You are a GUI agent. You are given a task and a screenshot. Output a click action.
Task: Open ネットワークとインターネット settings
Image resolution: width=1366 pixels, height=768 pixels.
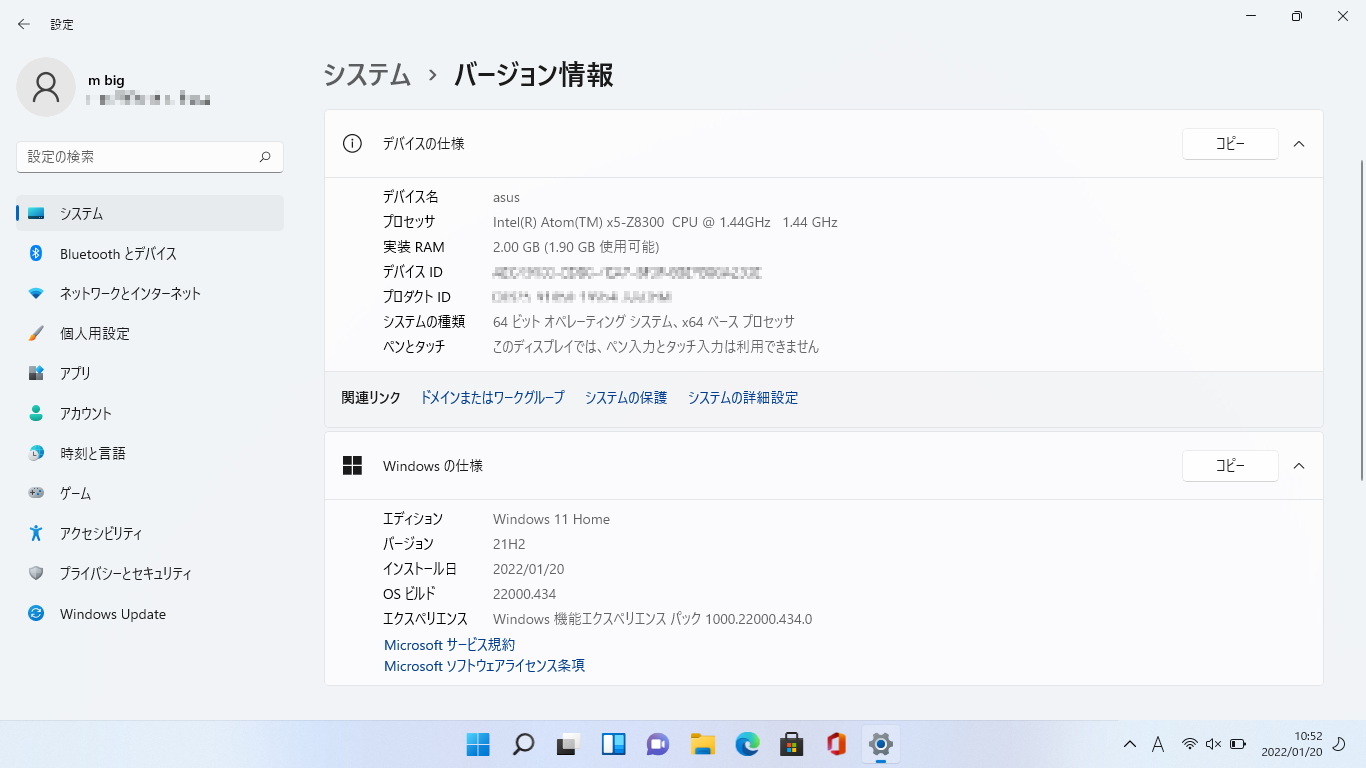(150, 293)
